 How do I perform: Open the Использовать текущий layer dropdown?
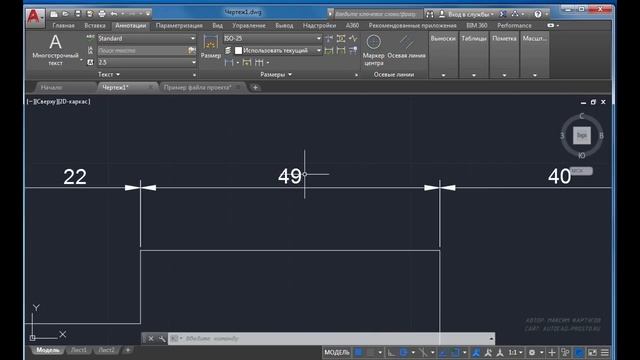pos(278,50)
